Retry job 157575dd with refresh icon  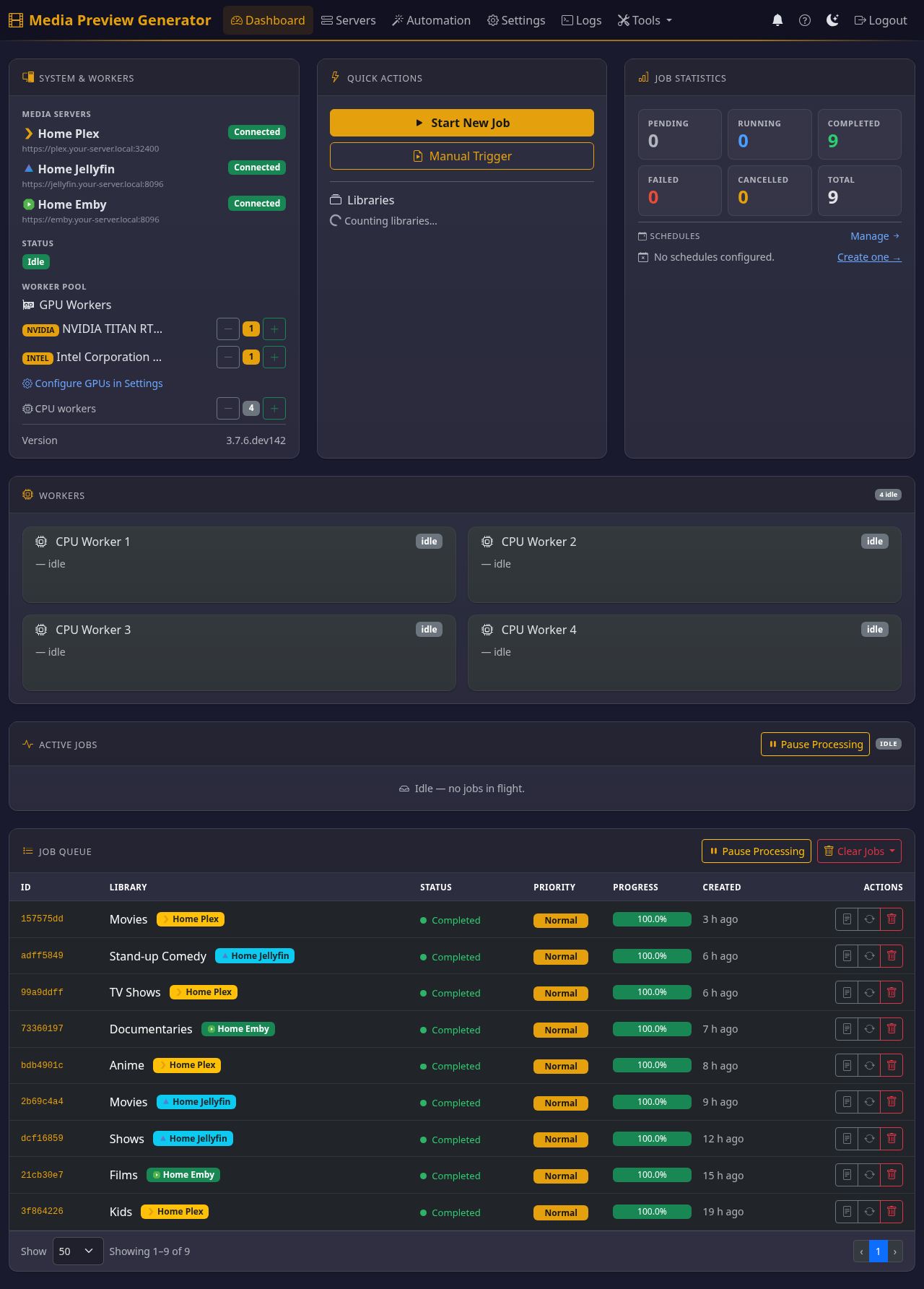tap(869, 919)
